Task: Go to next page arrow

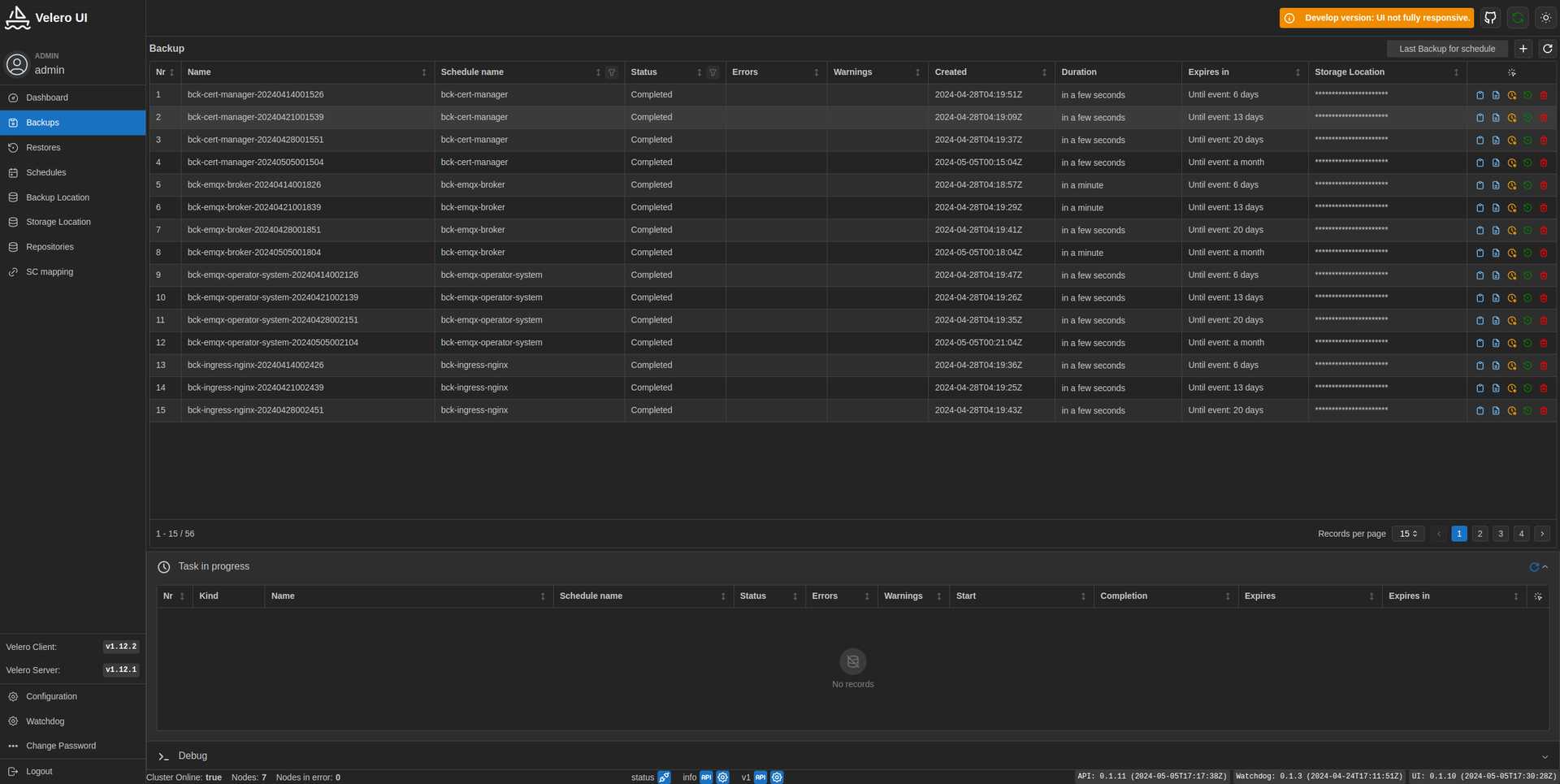Action: tap(1542, 534)
